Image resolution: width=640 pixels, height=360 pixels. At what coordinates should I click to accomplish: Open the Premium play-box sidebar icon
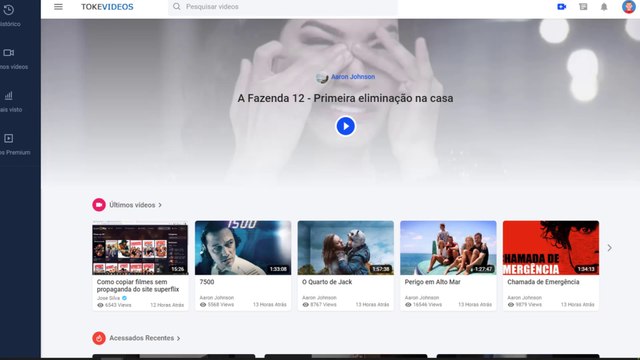click(x=9, y=138)
